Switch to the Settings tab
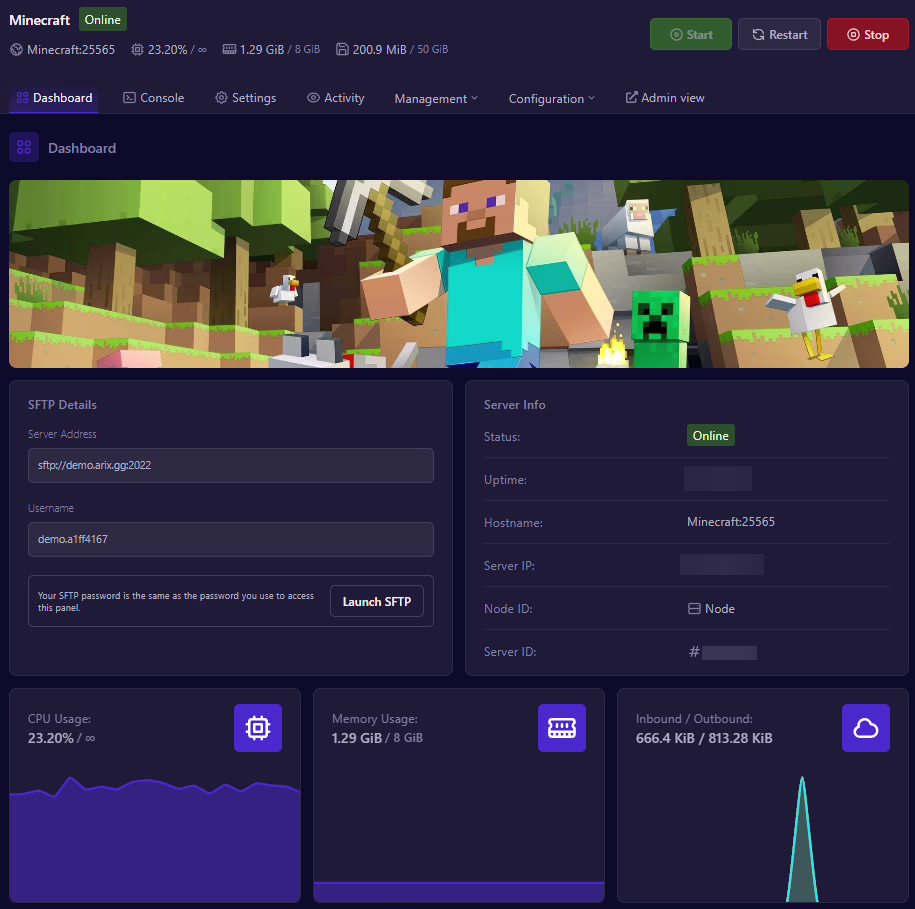This screenshot has height=909, width=915. click(245, 98)
